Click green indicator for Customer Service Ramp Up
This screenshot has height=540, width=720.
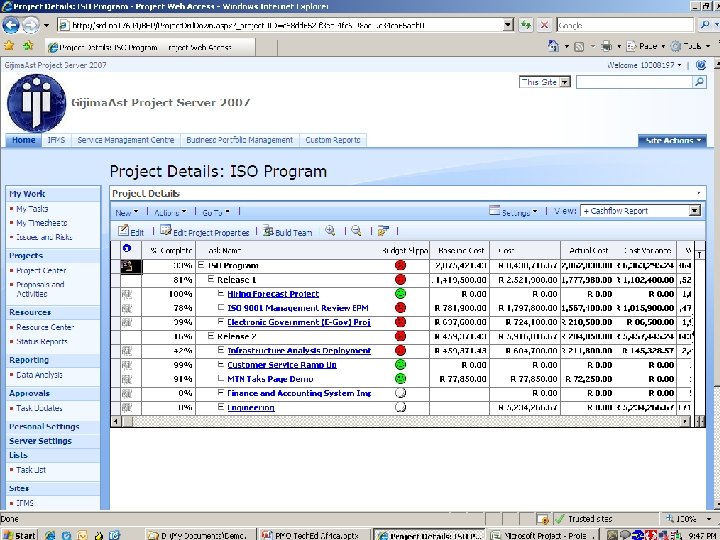pos(400,365)
